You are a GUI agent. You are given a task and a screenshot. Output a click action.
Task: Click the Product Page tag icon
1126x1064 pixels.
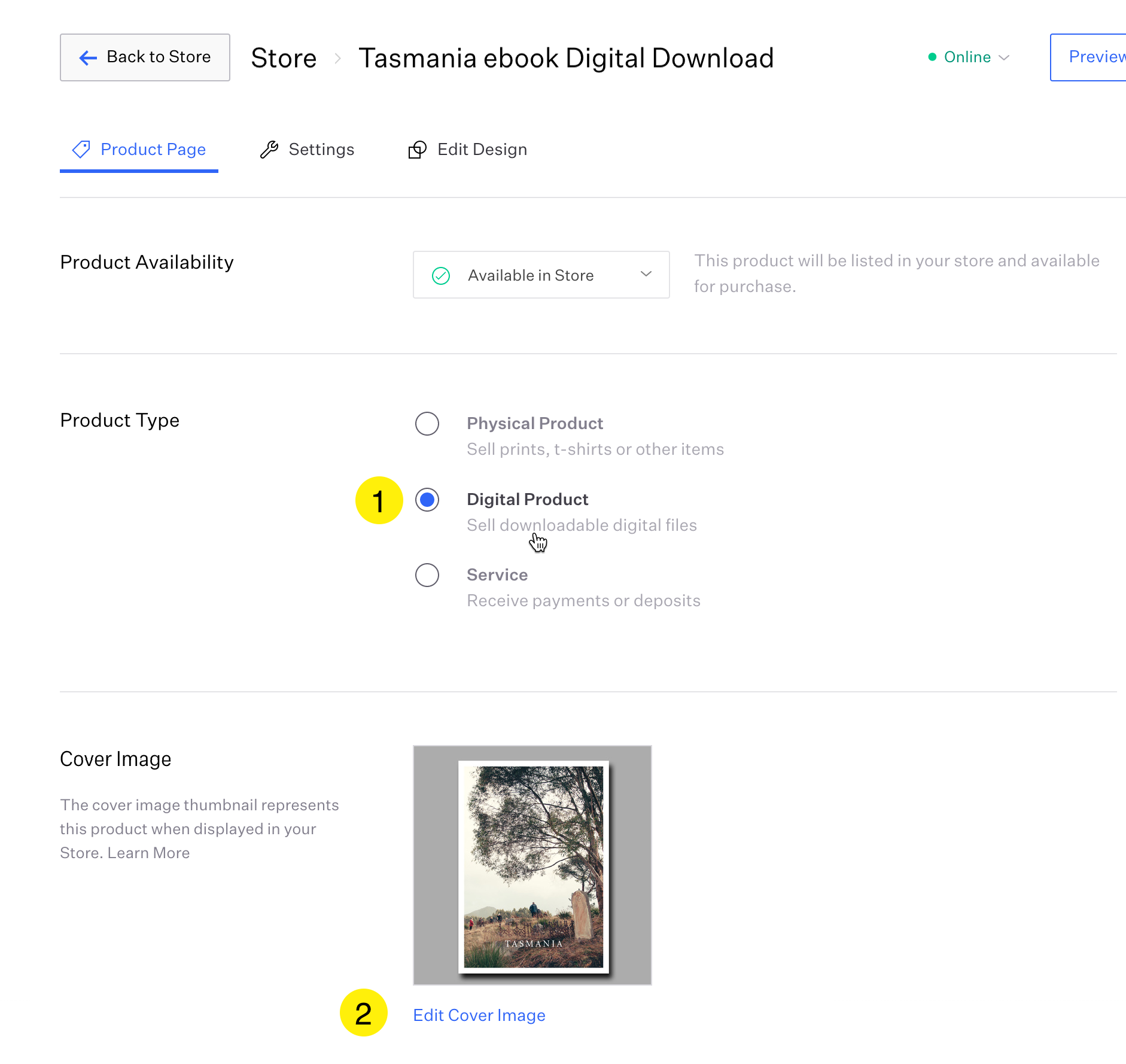point(81,150)
